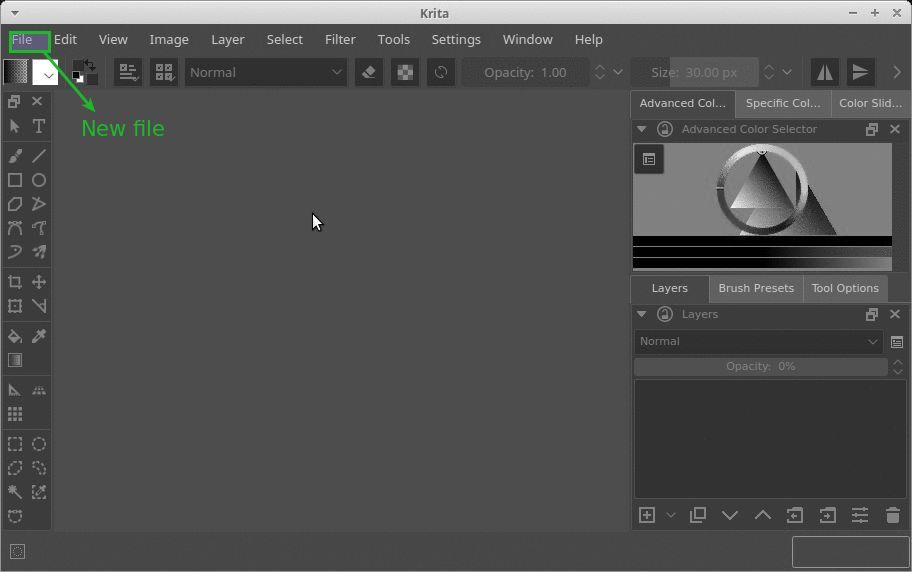The height and width of the screenshot is (572, 912).
Task: Open the Window menu
Action: click(528, 40)
